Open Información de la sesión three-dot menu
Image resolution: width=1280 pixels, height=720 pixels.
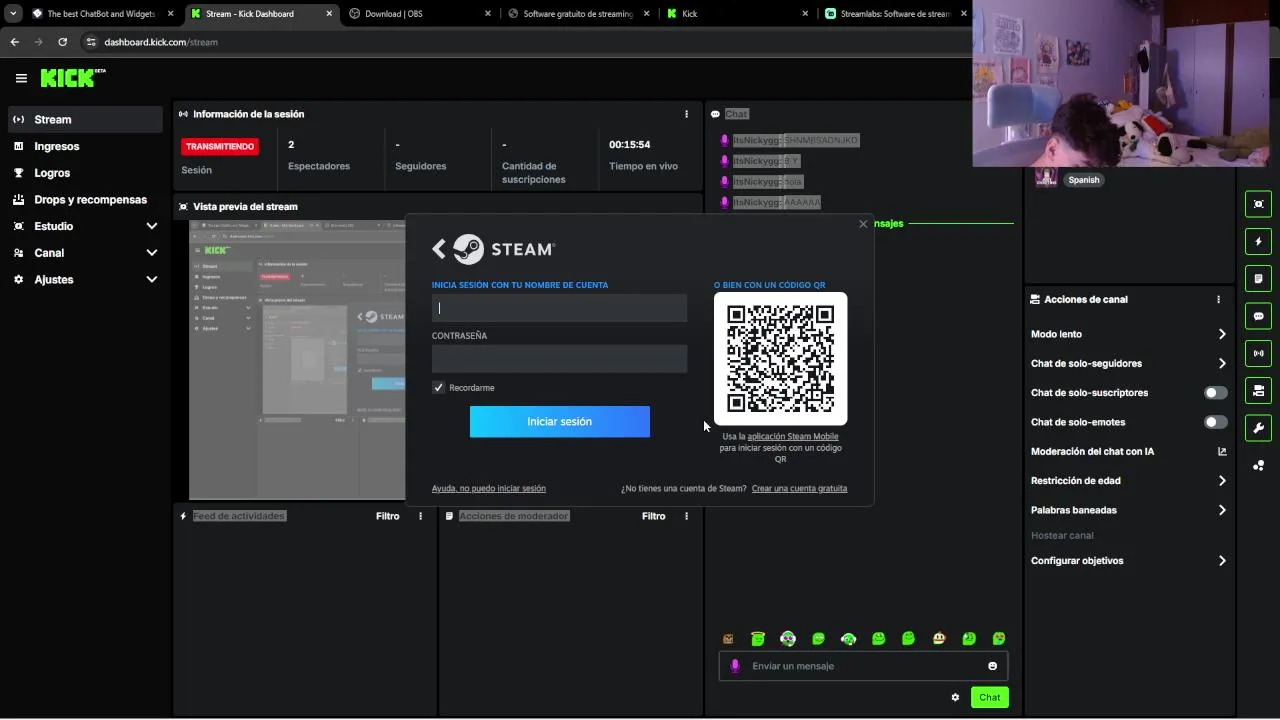[686, 114]
